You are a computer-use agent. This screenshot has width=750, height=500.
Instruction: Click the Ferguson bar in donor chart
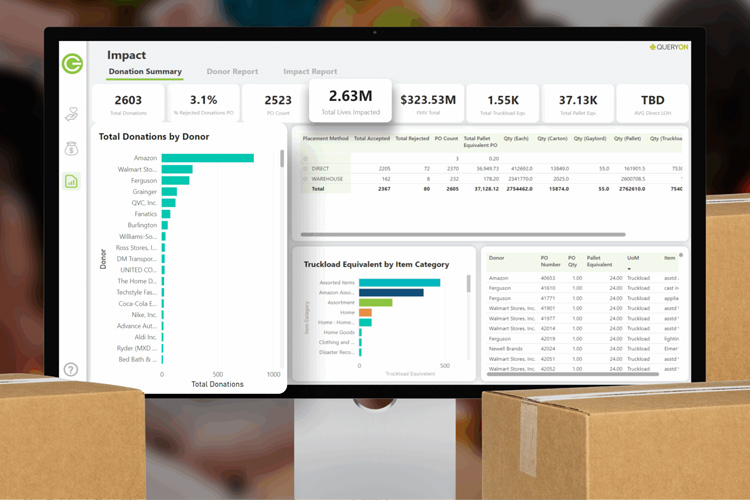pos(176,180)
